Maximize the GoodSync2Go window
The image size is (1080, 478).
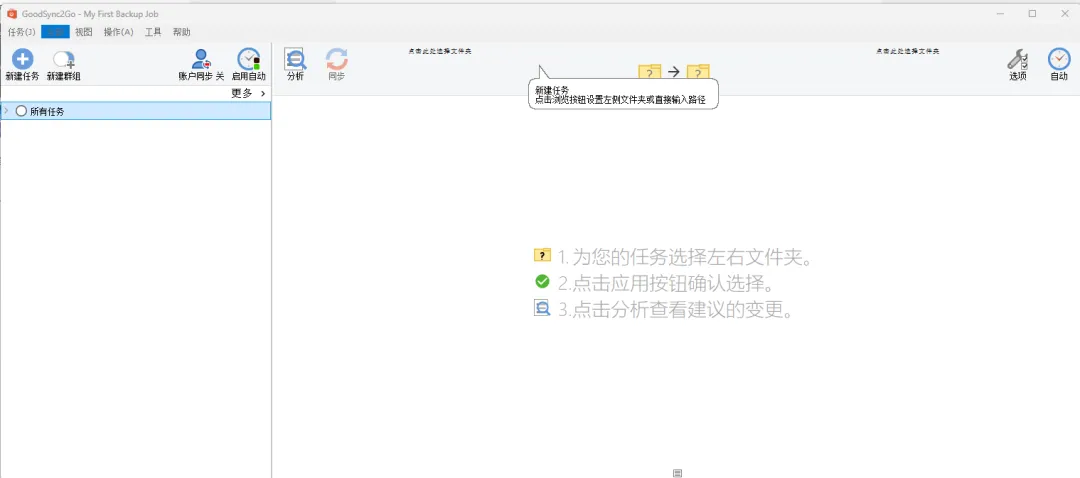1032,13
